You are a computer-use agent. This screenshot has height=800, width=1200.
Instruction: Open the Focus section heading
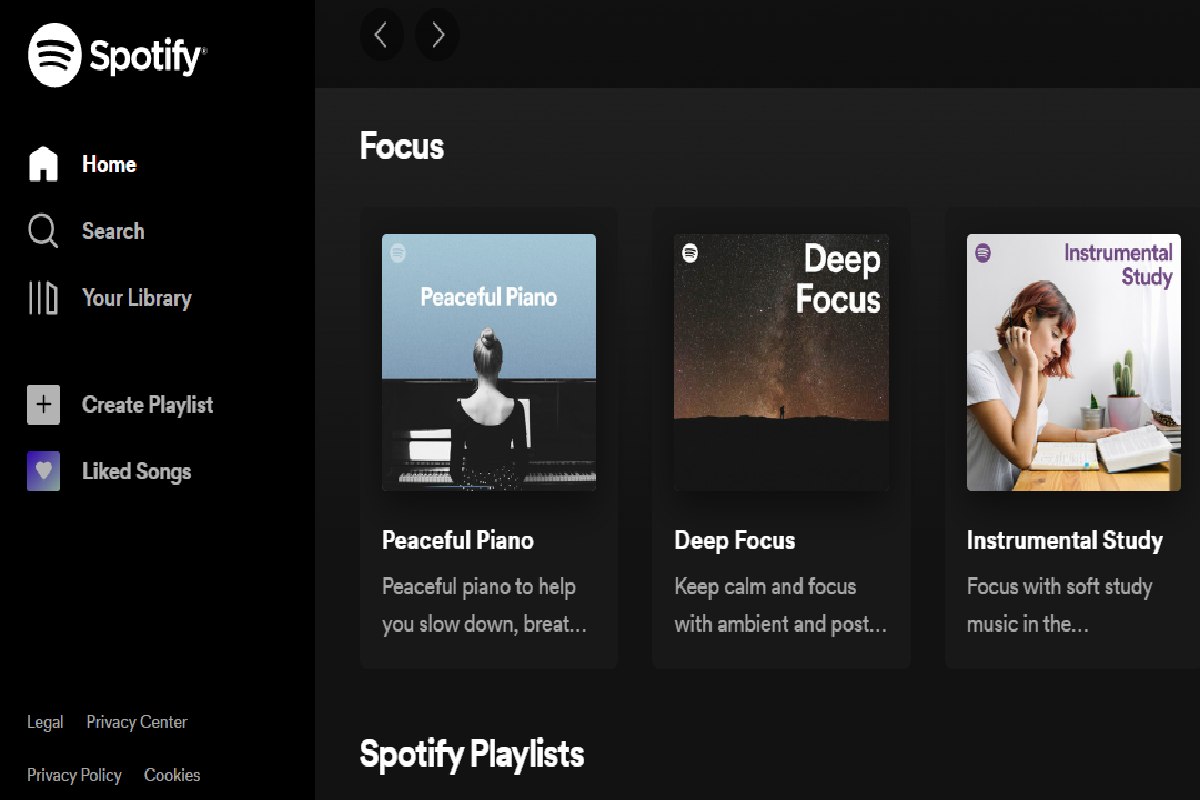(x=402, y=146)
